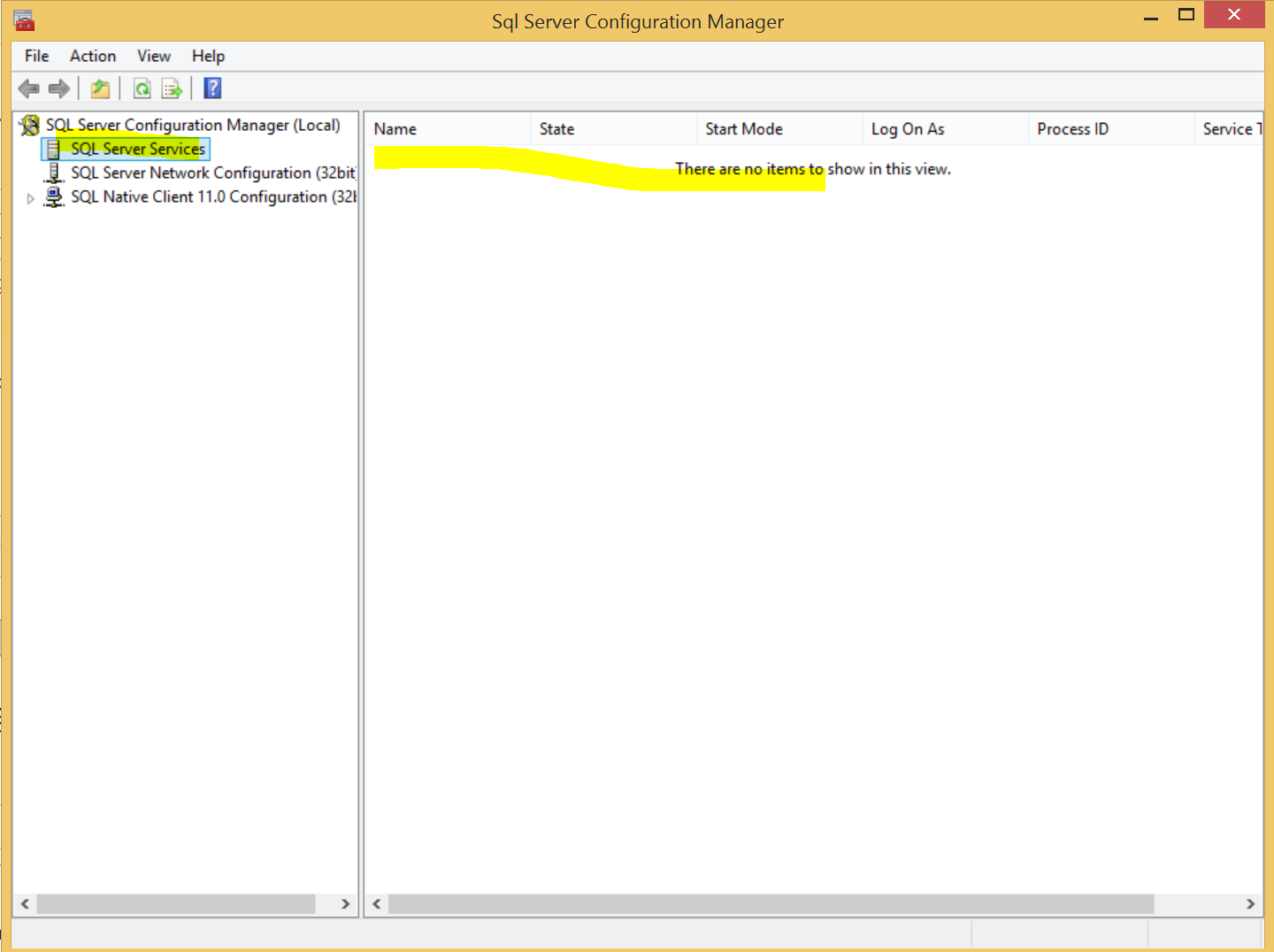
Task: Open the Help menu
Action: [208, 56]
